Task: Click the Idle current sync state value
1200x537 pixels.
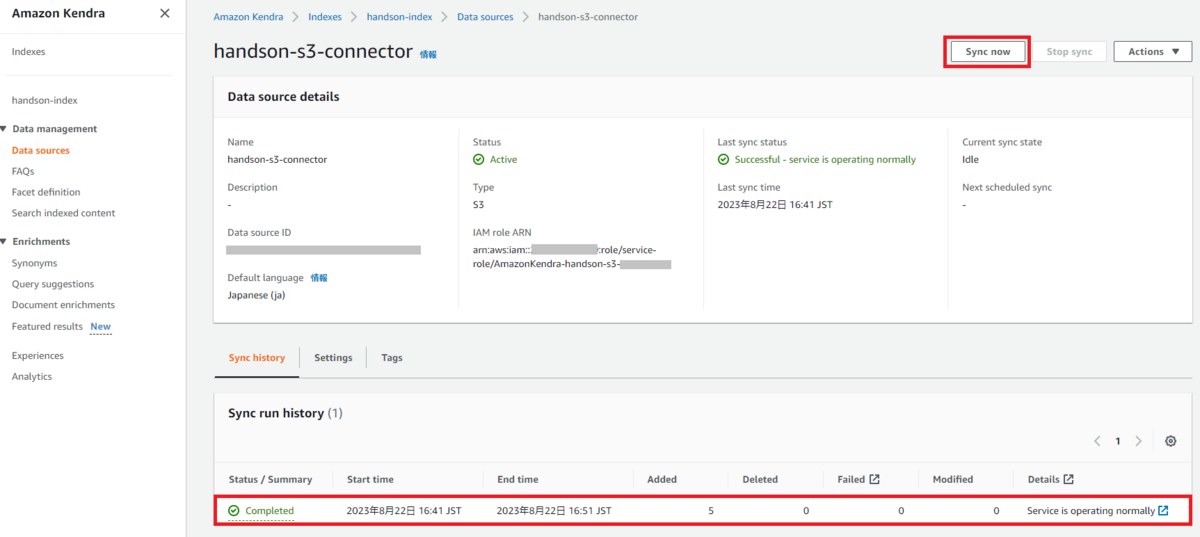Action: pyautogui.click(x=970, y=160)
